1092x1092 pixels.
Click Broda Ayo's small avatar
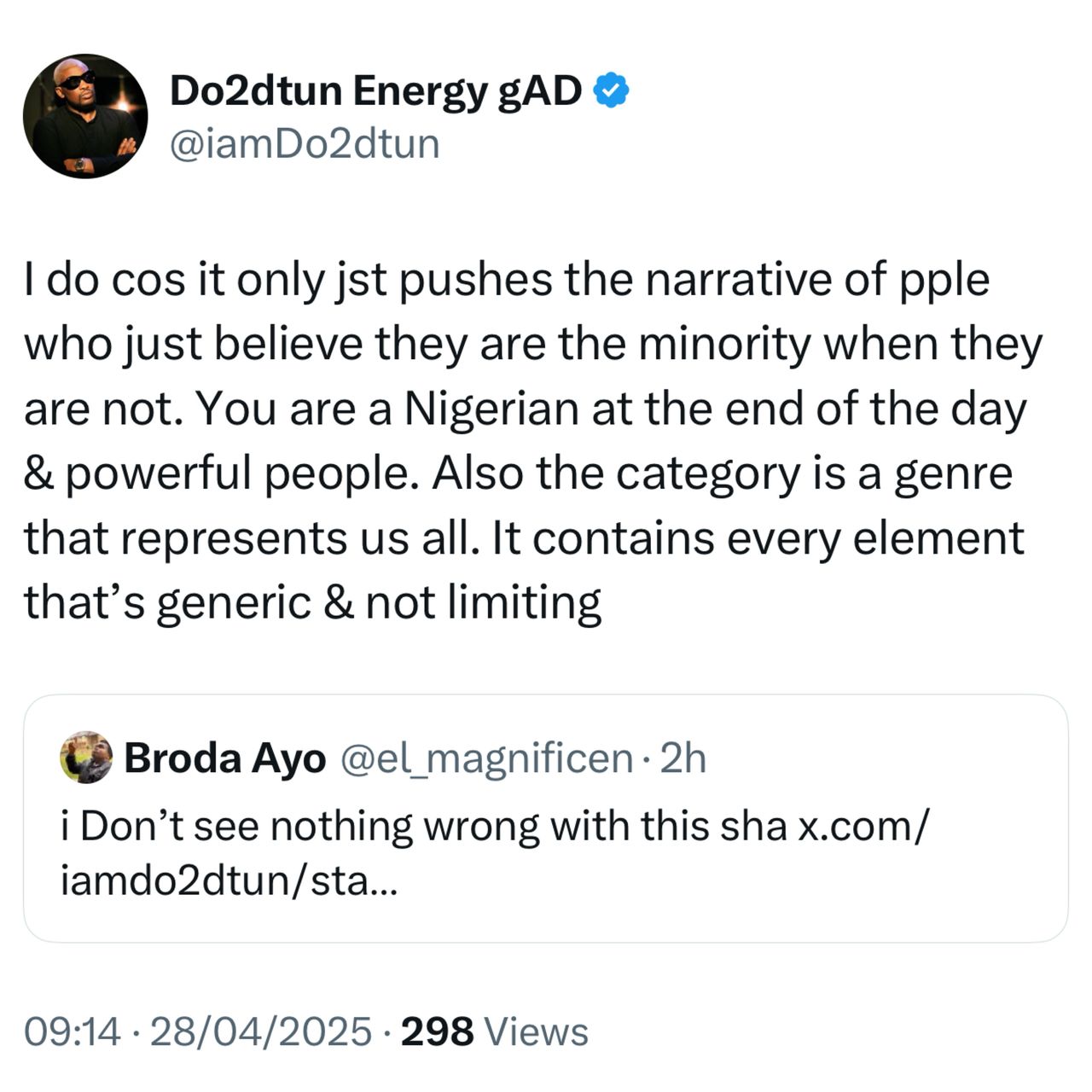click(x=87, y=758)
